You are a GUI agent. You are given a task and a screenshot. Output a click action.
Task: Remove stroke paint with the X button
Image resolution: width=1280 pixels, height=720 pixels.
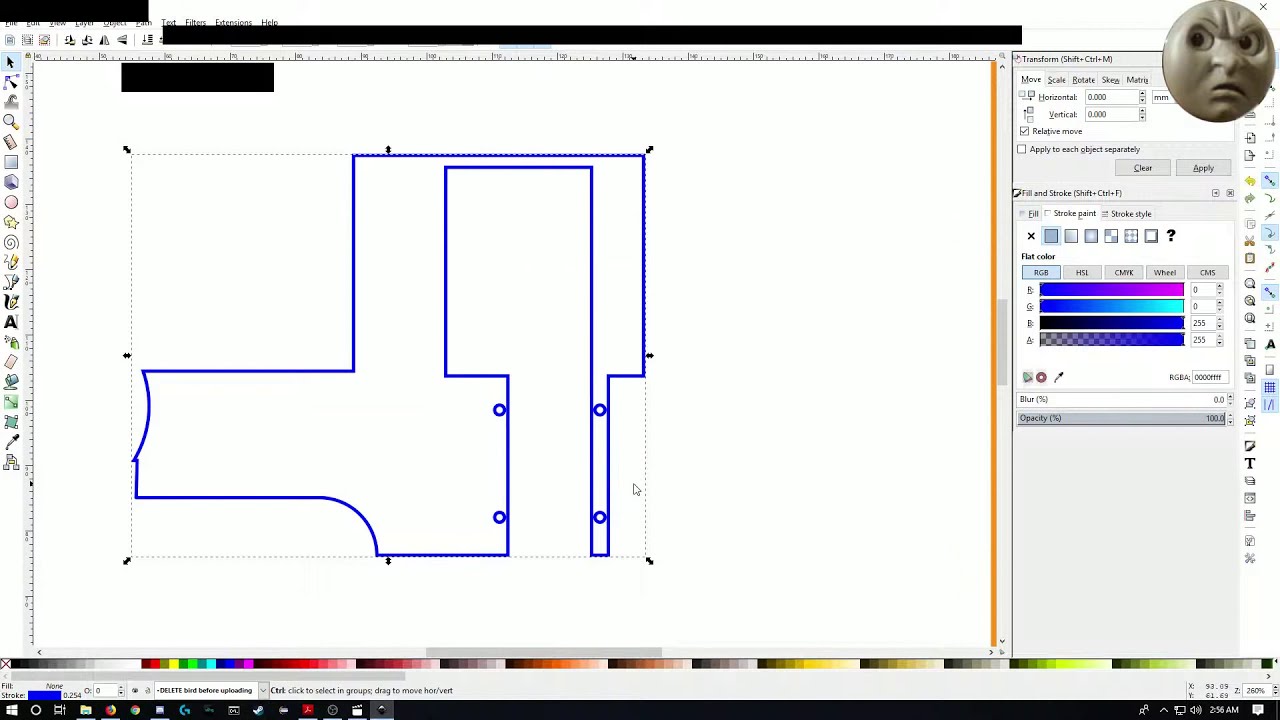(1031, 236)
